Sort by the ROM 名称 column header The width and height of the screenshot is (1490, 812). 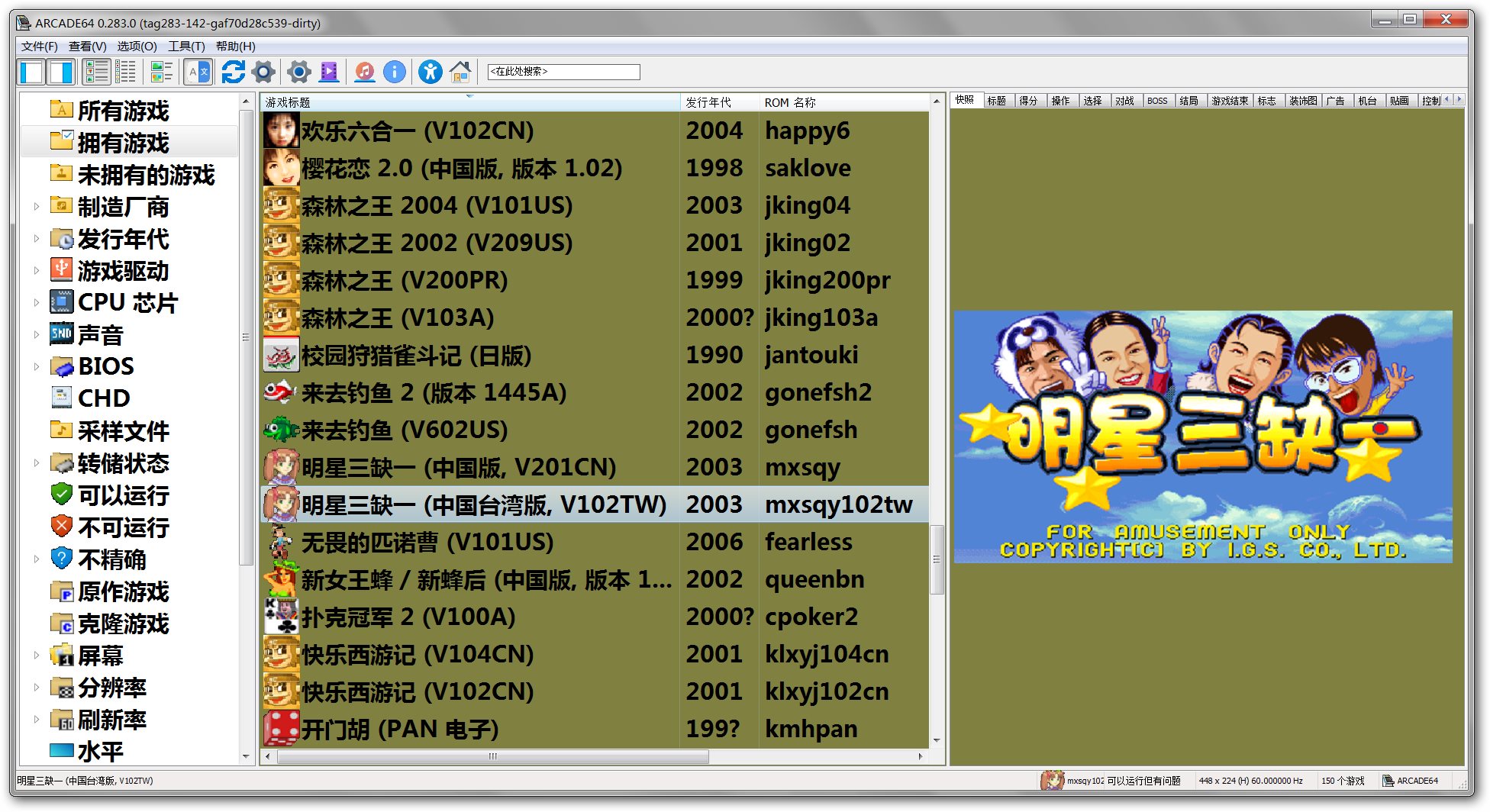(790, 102)
